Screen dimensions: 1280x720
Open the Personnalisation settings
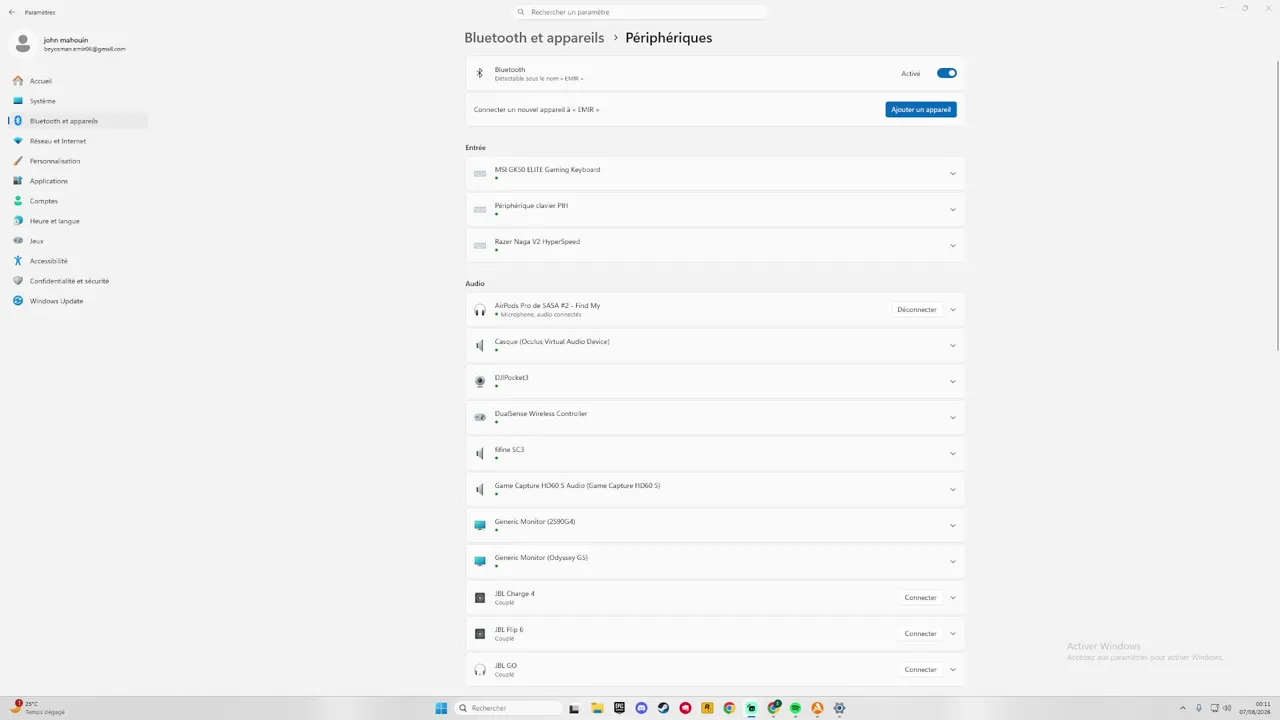[x=78, y=161]
